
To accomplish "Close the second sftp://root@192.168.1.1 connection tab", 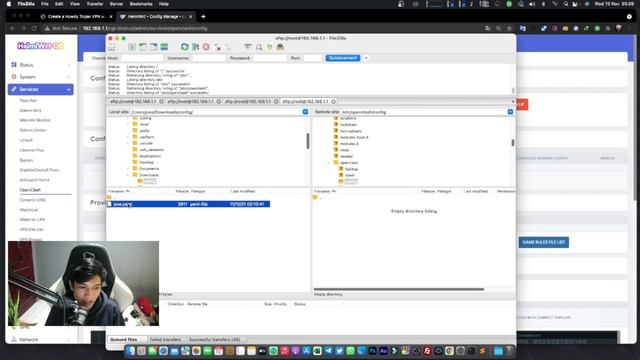I will (x=219, y=101).
